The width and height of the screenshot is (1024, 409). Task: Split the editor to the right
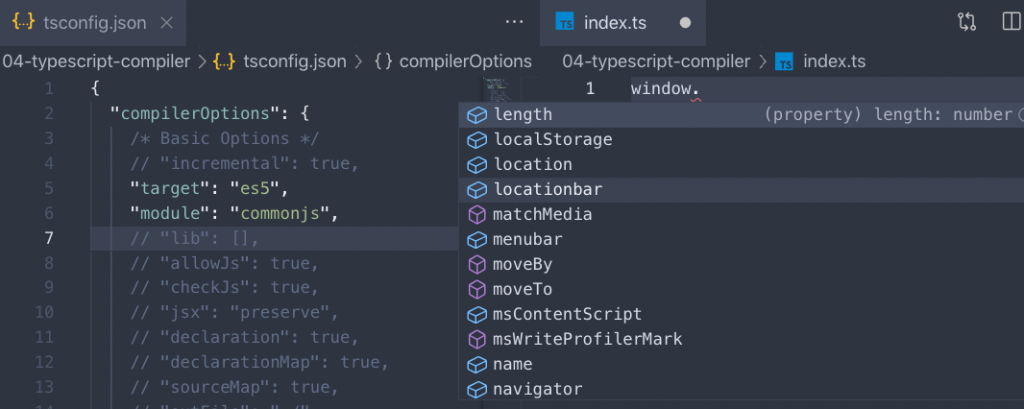(x=1012, y=22)
